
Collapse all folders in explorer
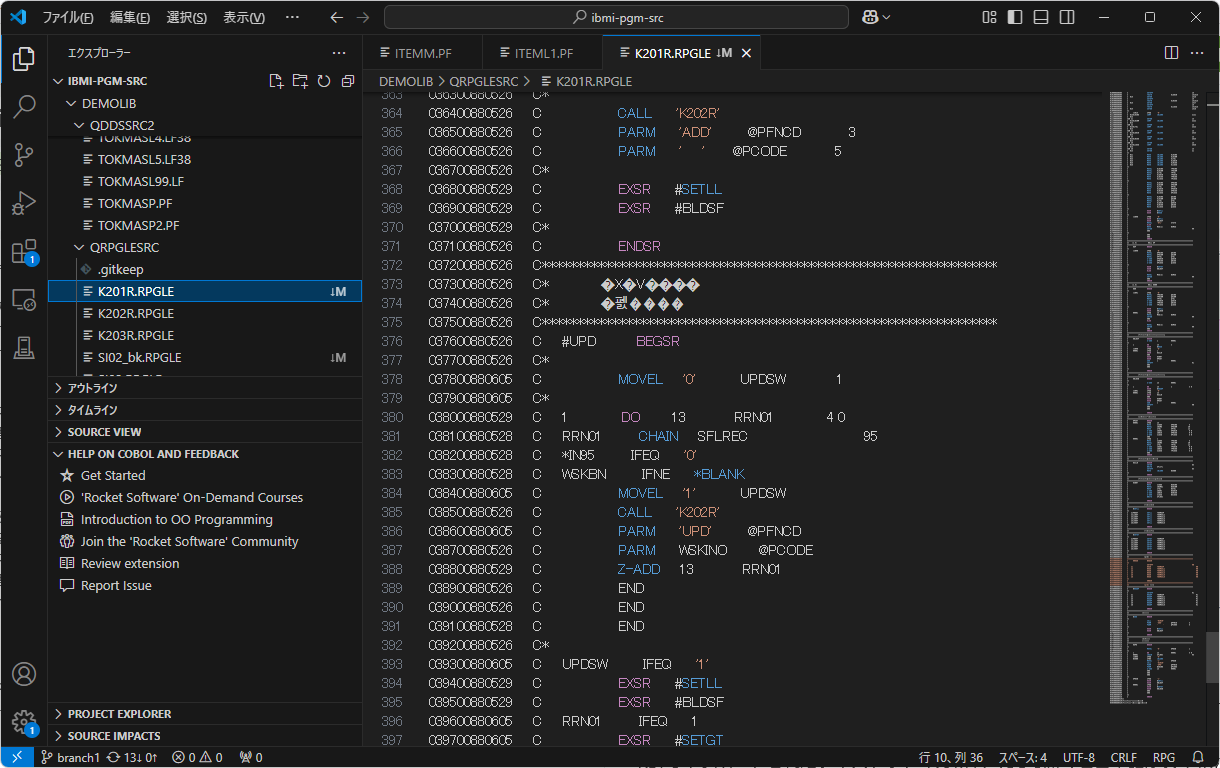tap(348, 81)
